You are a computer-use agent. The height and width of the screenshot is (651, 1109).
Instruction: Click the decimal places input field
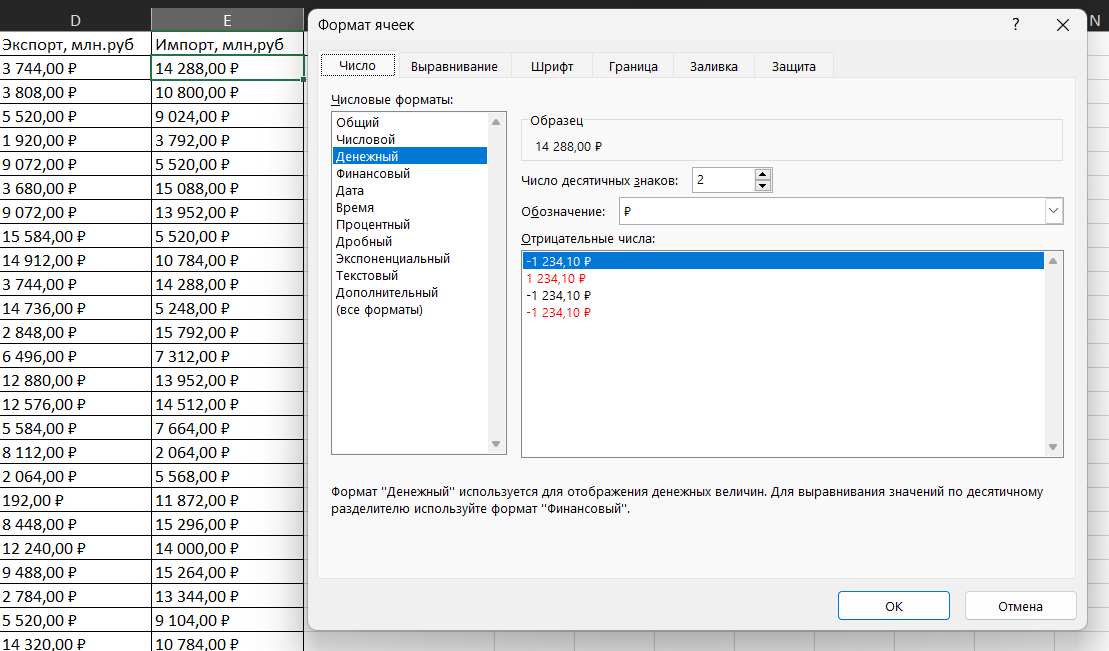(722, 180)
